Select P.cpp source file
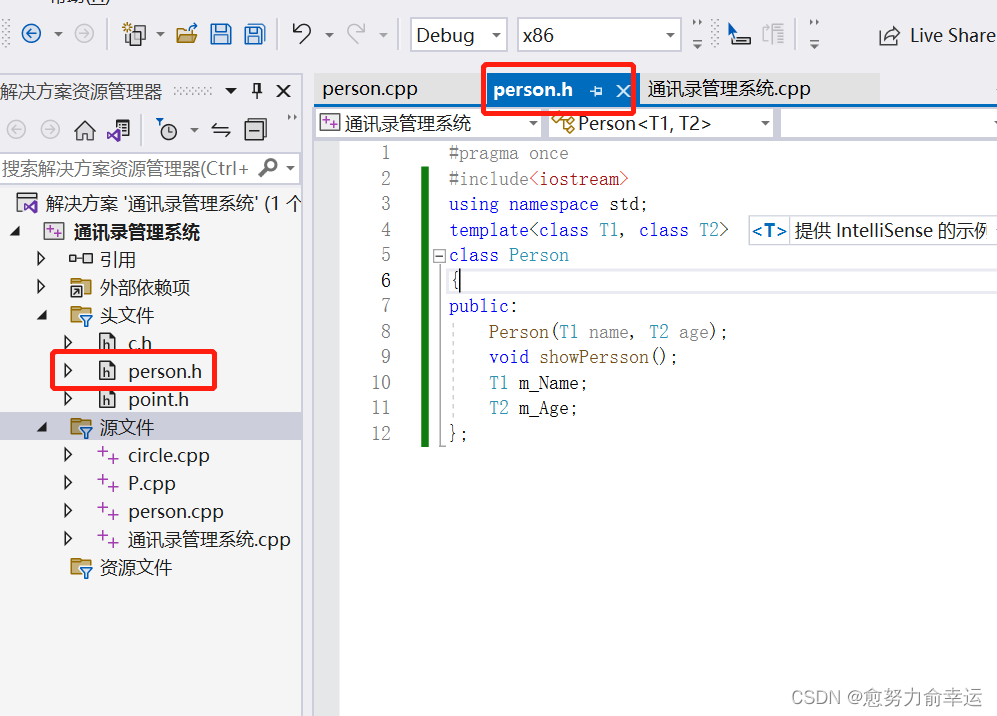 coord(151,483)
